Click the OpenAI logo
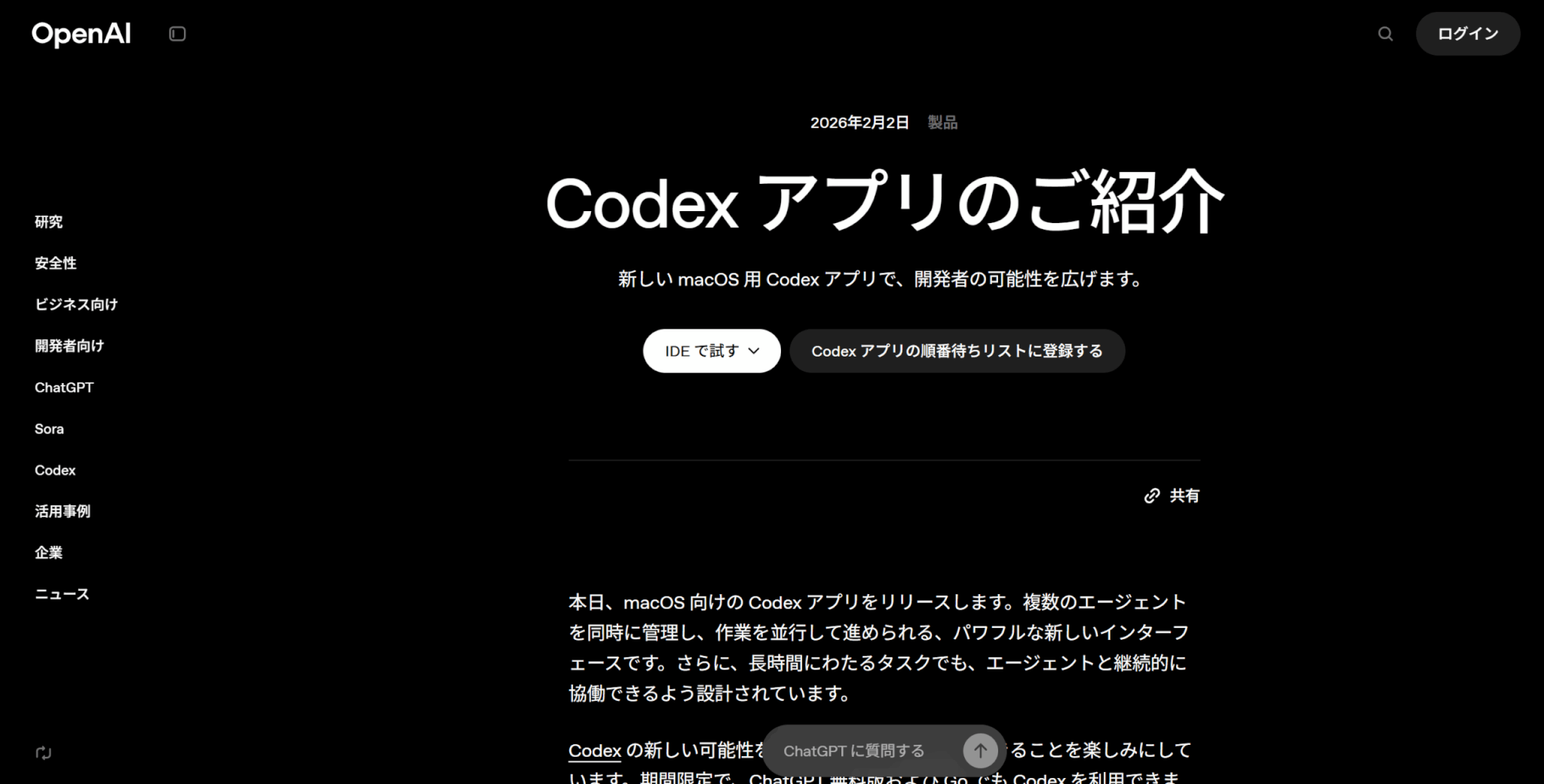1544x784 pixels. (x=81, y=34)
